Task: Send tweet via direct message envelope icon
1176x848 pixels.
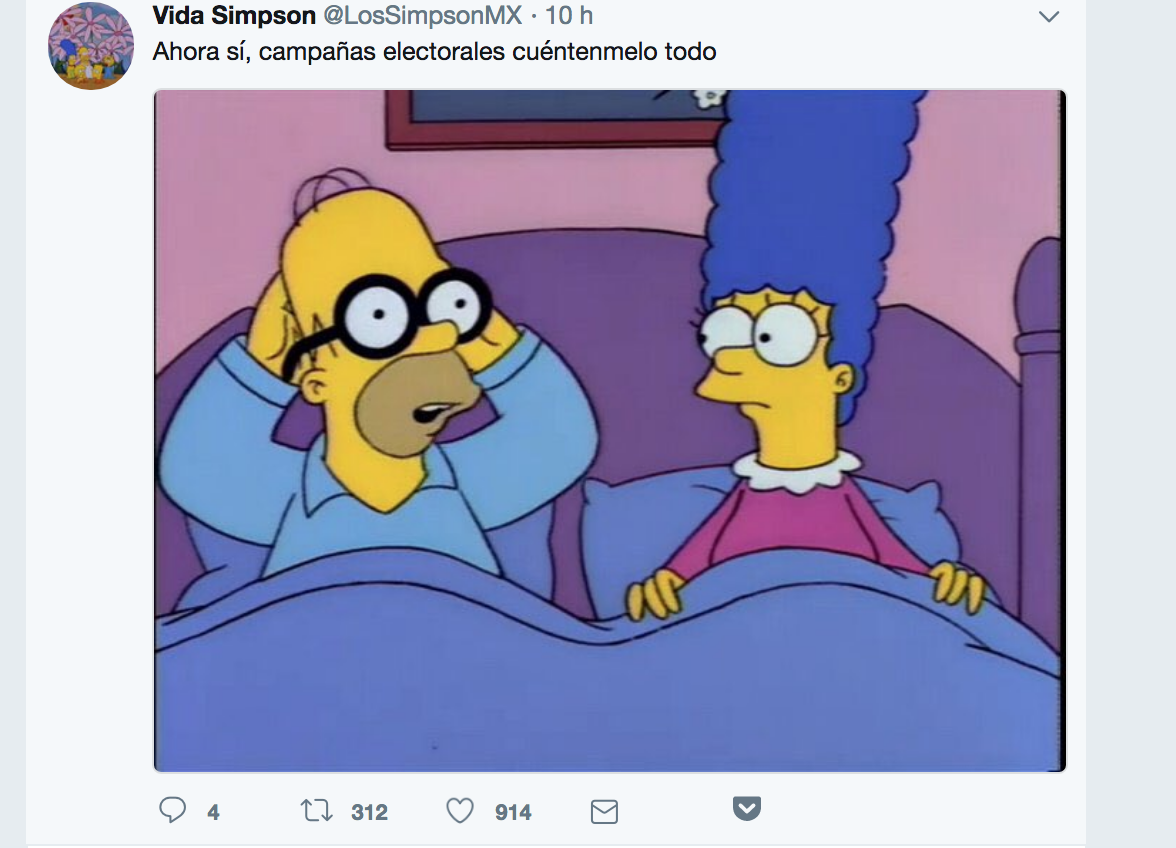Action: 604,811
